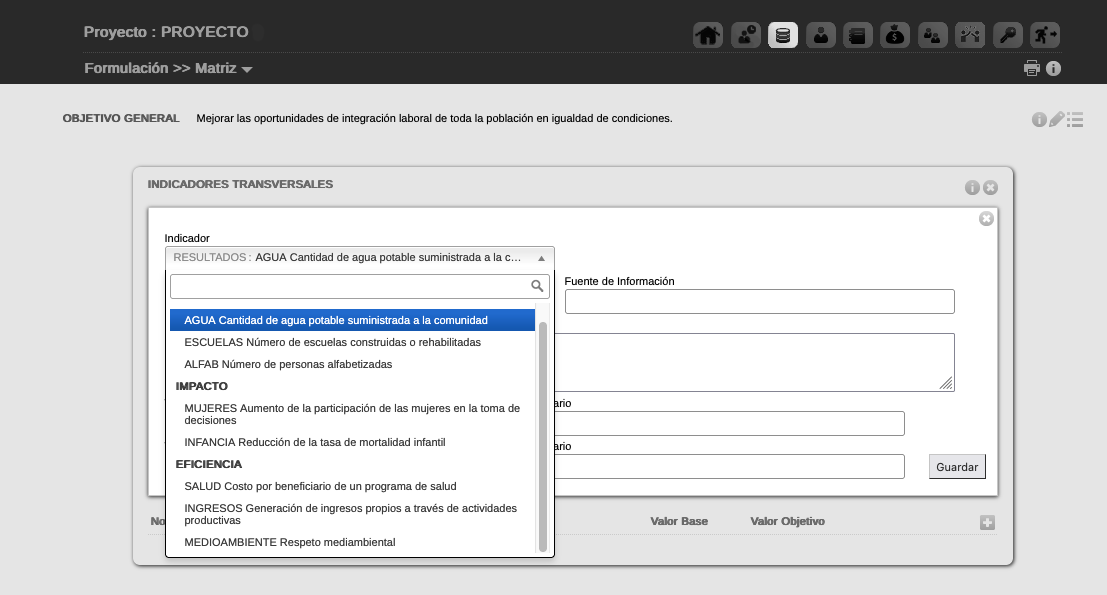Open list icon next to objective pencil
Screen dimensions: 1107x595
coord(1075,119)
